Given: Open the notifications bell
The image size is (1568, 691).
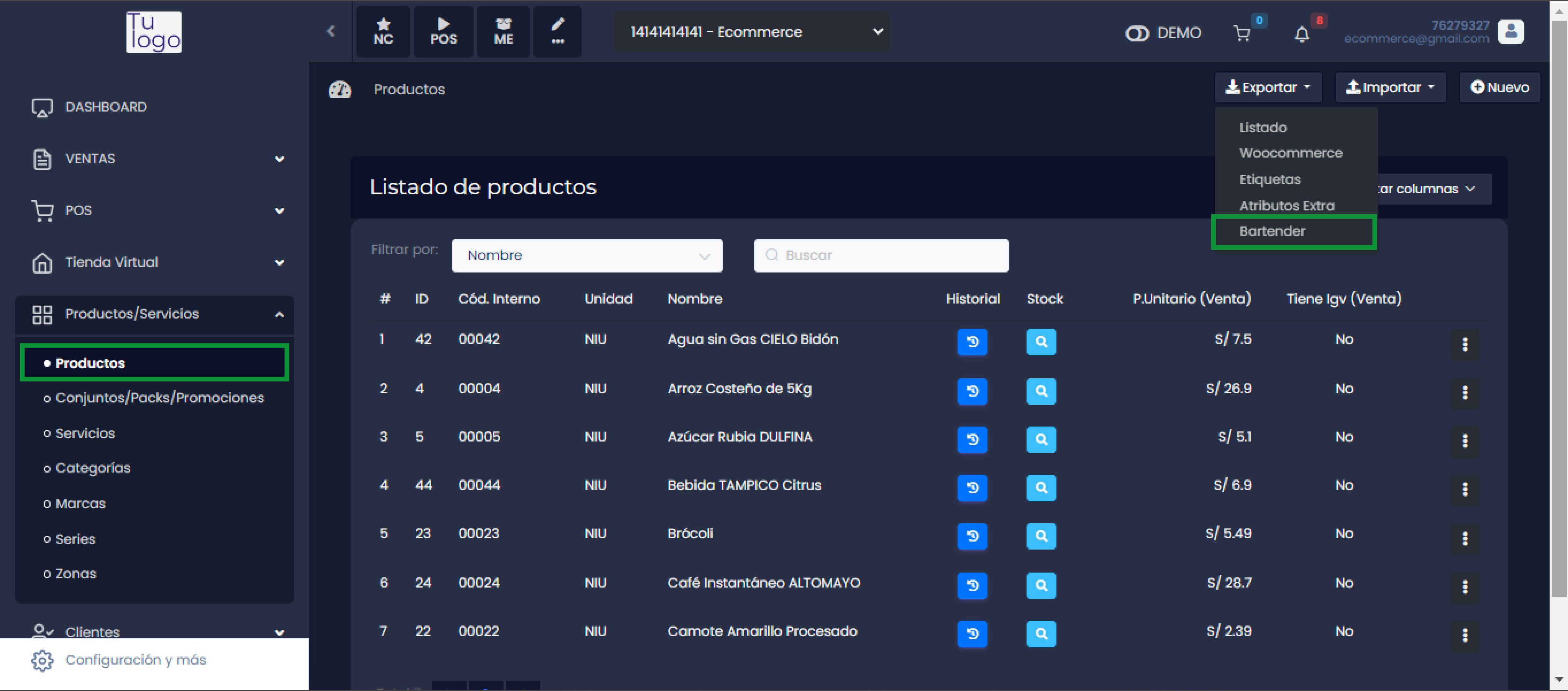Looking at the screenshot, I should [x=1301, y=34].
